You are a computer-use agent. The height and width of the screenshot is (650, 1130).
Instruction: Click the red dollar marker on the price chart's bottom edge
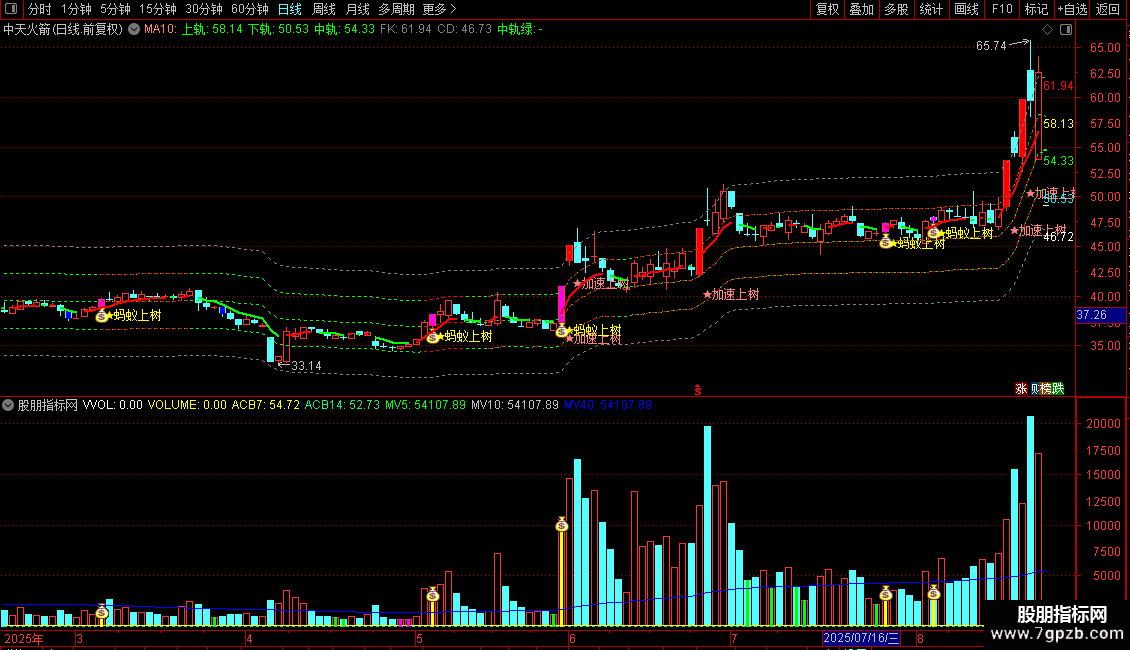point(698,390)
